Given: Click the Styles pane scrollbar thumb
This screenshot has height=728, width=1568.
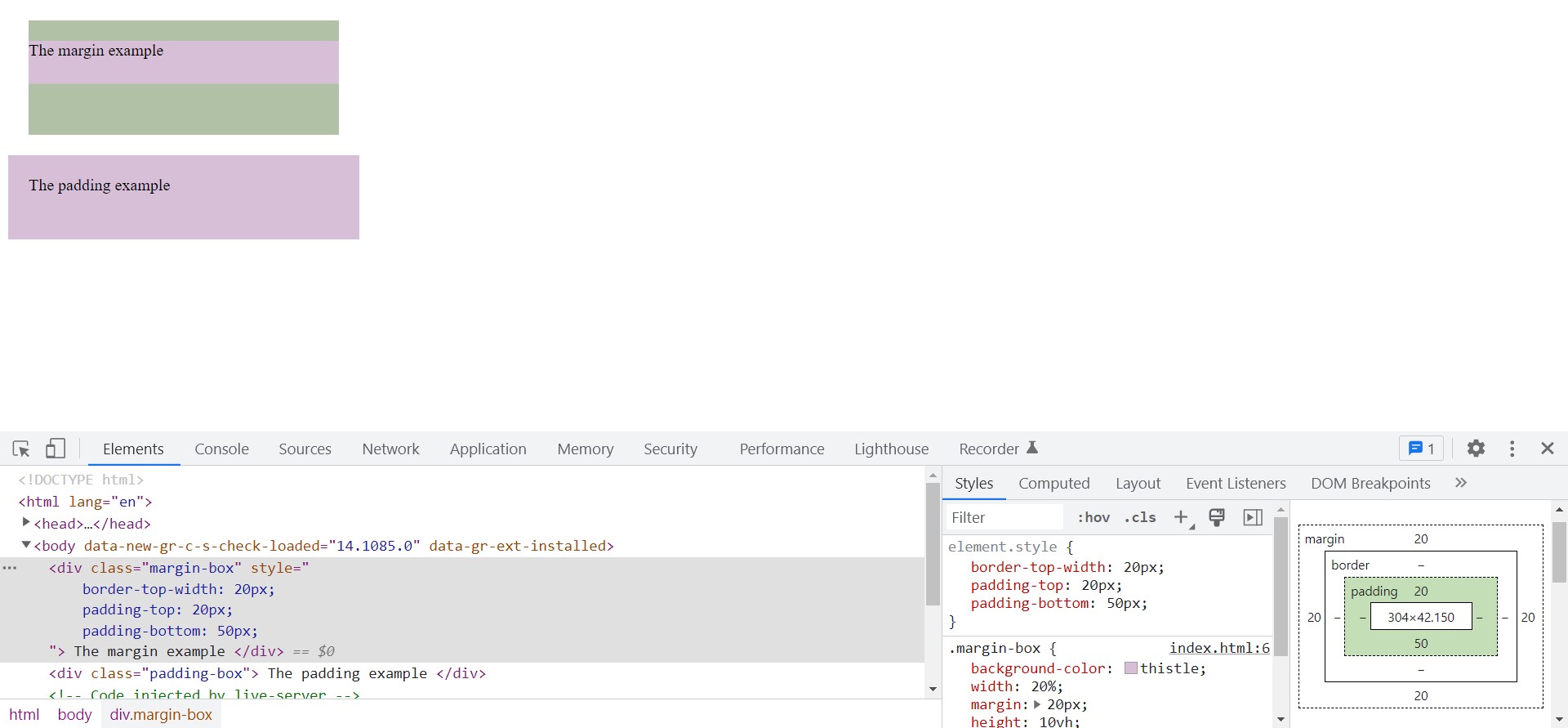Looking at the screenshot, I should (x=1281, y=586).
